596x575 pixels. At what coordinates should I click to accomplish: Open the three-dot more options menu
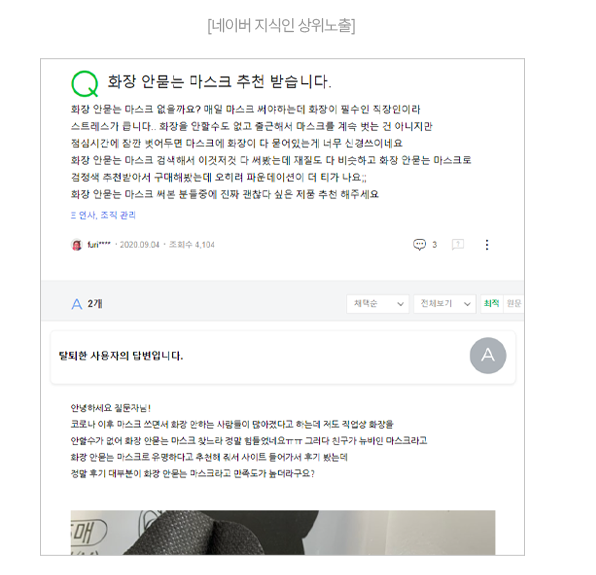(487, 245)
